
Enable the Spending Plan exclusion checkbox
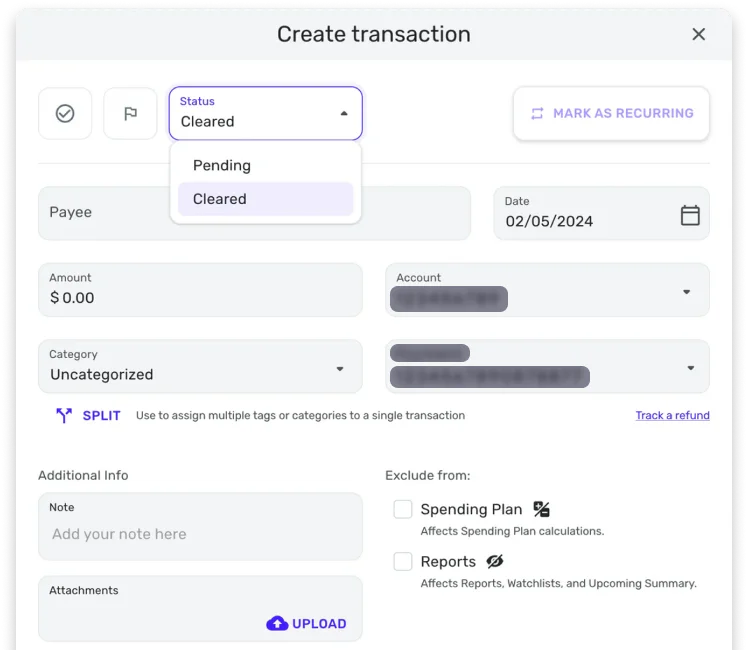coord(403,510)
